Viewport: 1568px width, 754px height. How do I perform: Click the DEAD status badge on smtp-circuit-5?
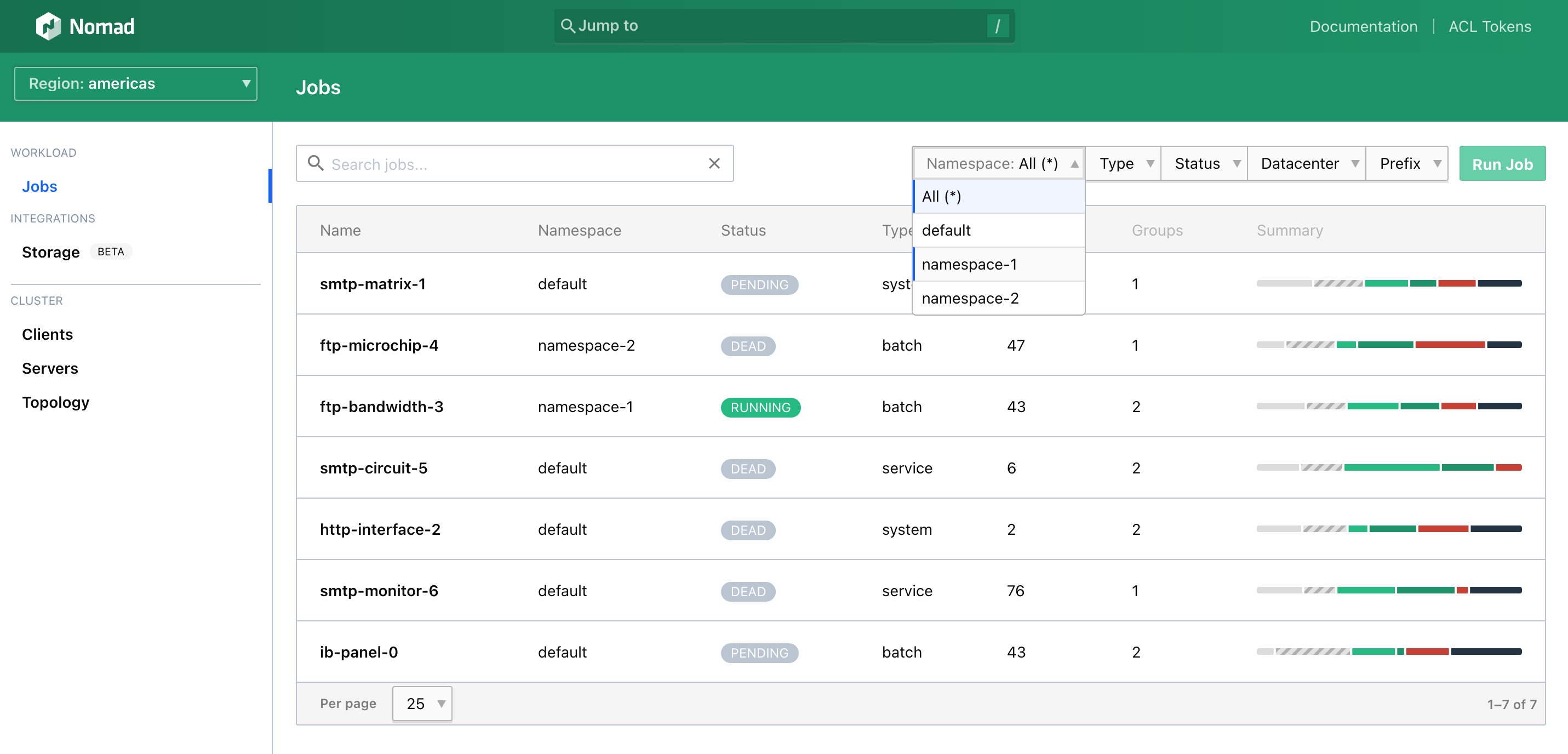tap(747, 469)
